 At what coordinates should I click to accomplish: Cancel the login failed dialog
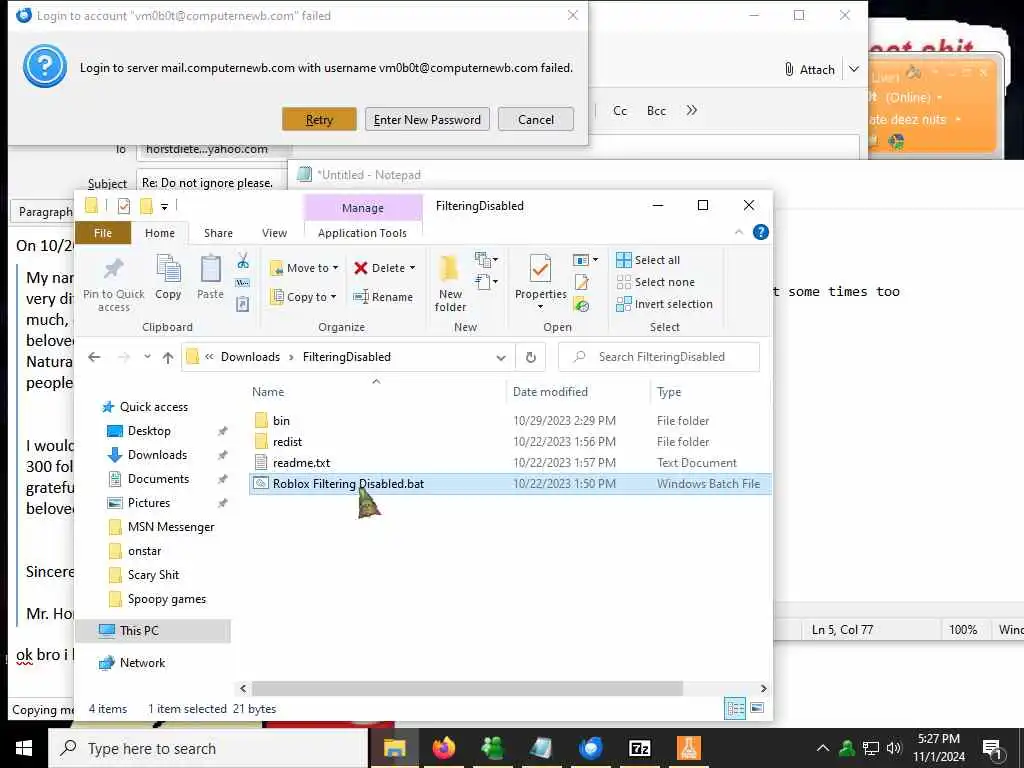pos(536,120)
